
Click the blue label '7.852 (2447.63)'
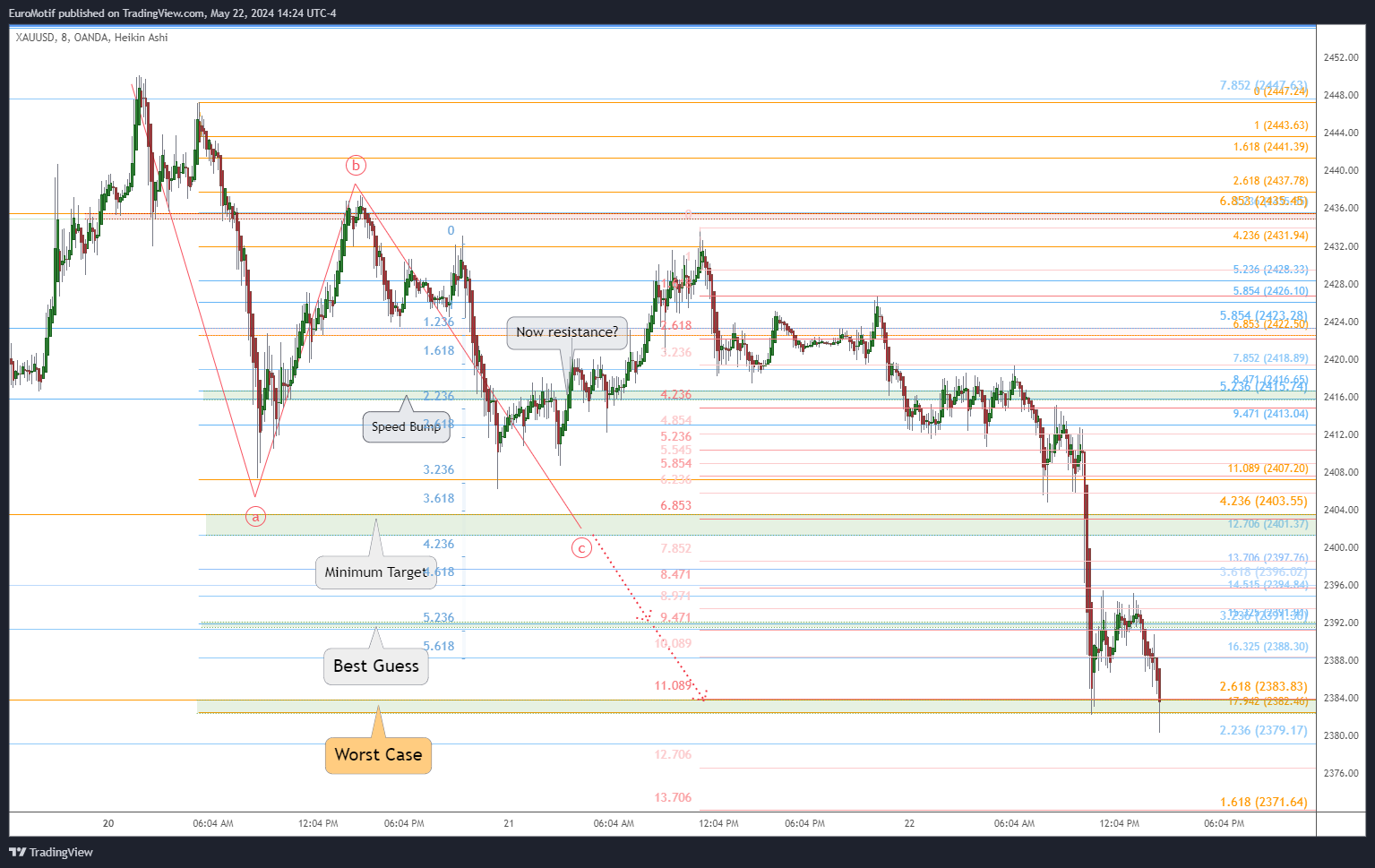pyautogui.click(x=1263, y=85)
